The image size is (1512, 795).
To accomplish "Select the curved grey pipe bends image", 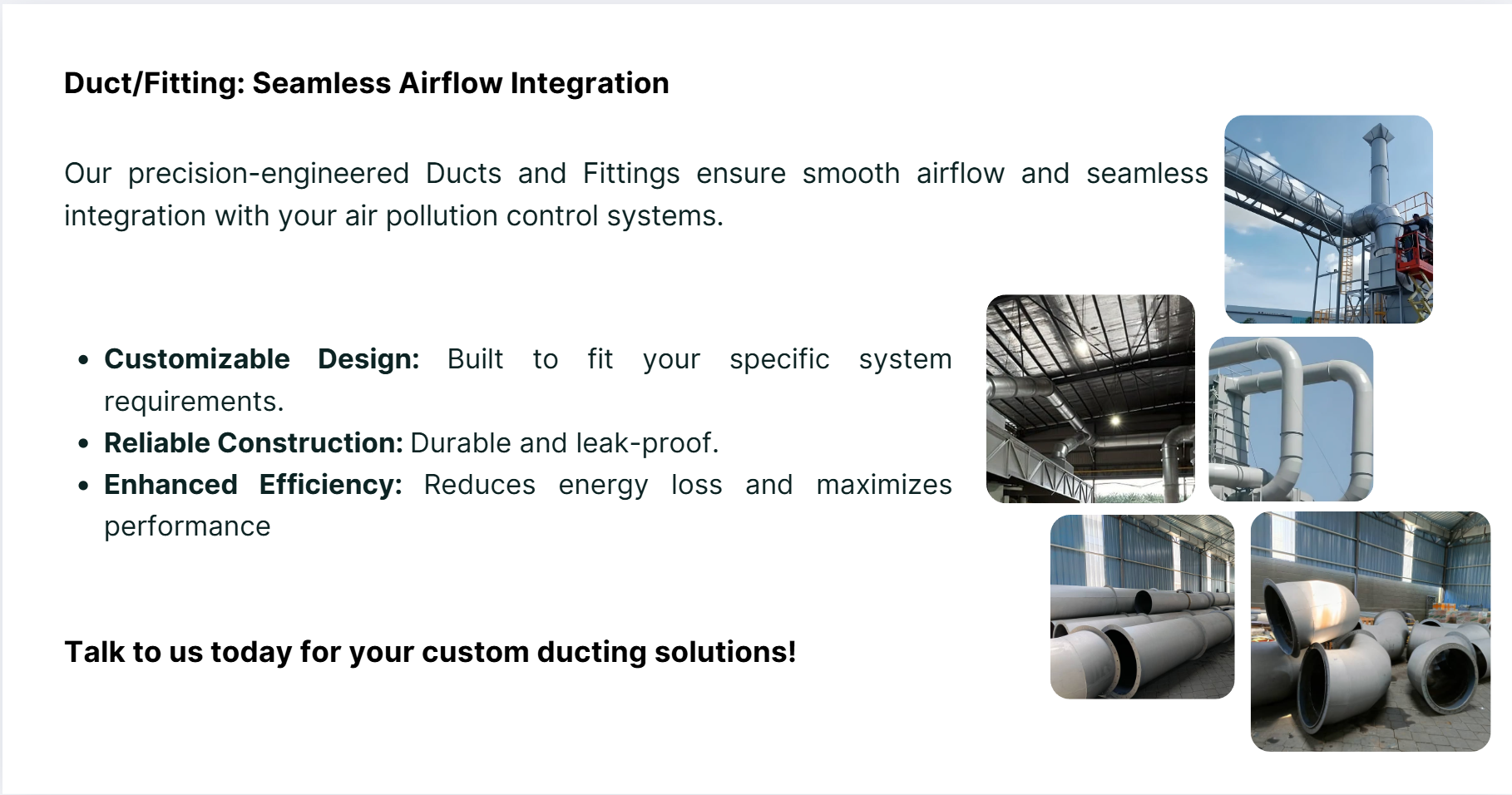I will click(1291, 419).
